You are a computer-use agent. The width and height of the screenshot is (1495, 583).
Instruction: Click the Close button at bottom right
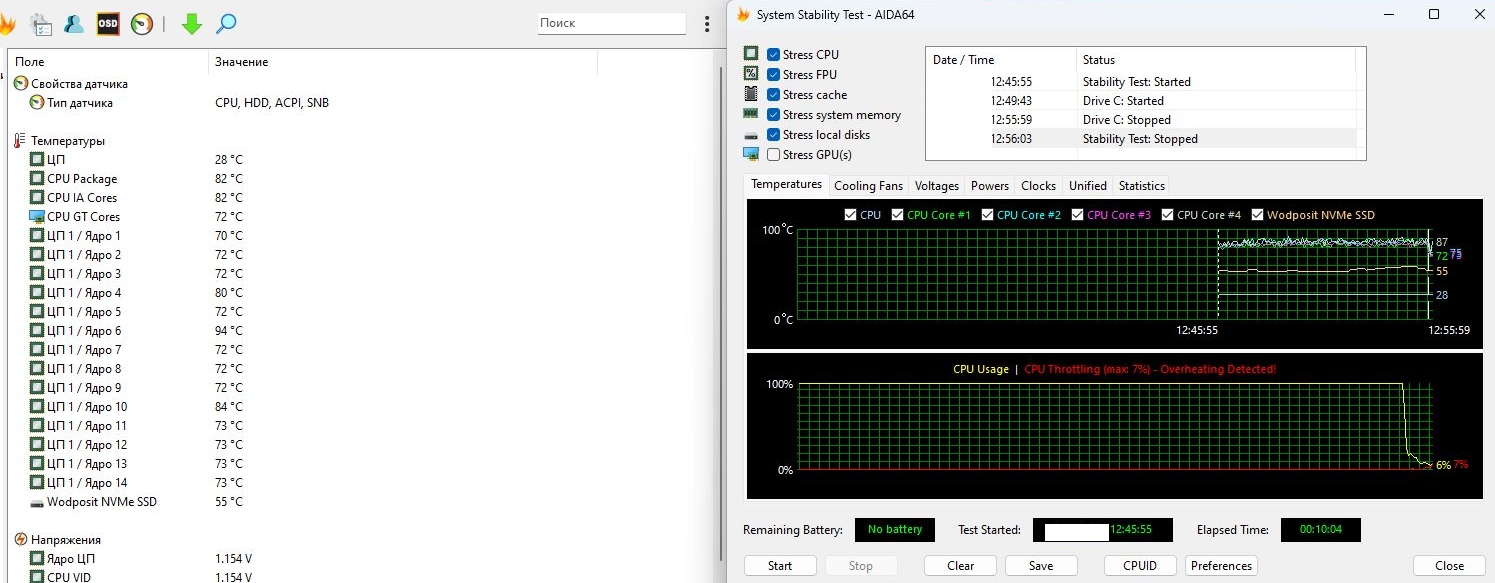pyautogui.click(x=1449, y=566)
